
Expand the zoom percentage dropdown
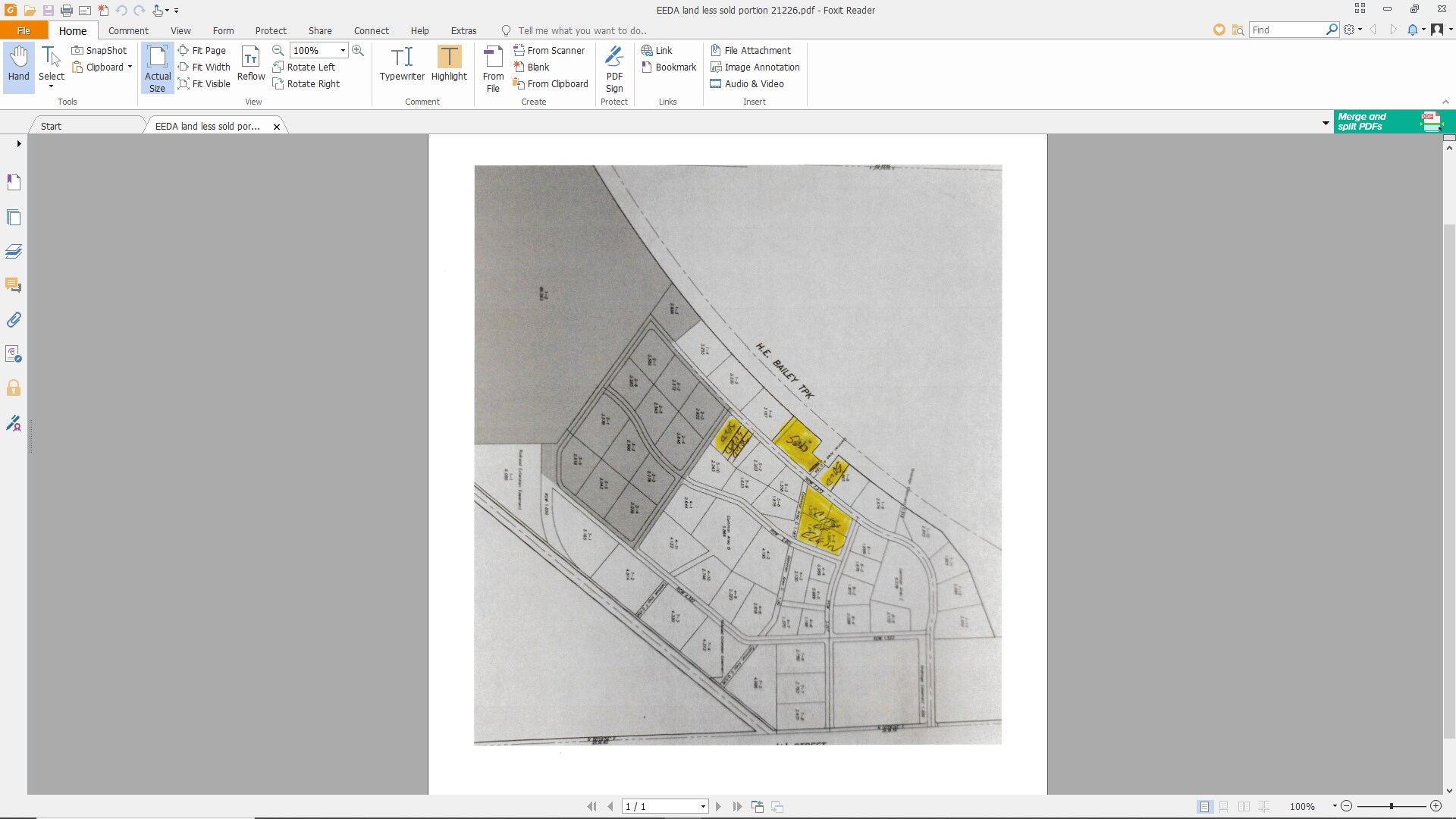coord(343,50)
